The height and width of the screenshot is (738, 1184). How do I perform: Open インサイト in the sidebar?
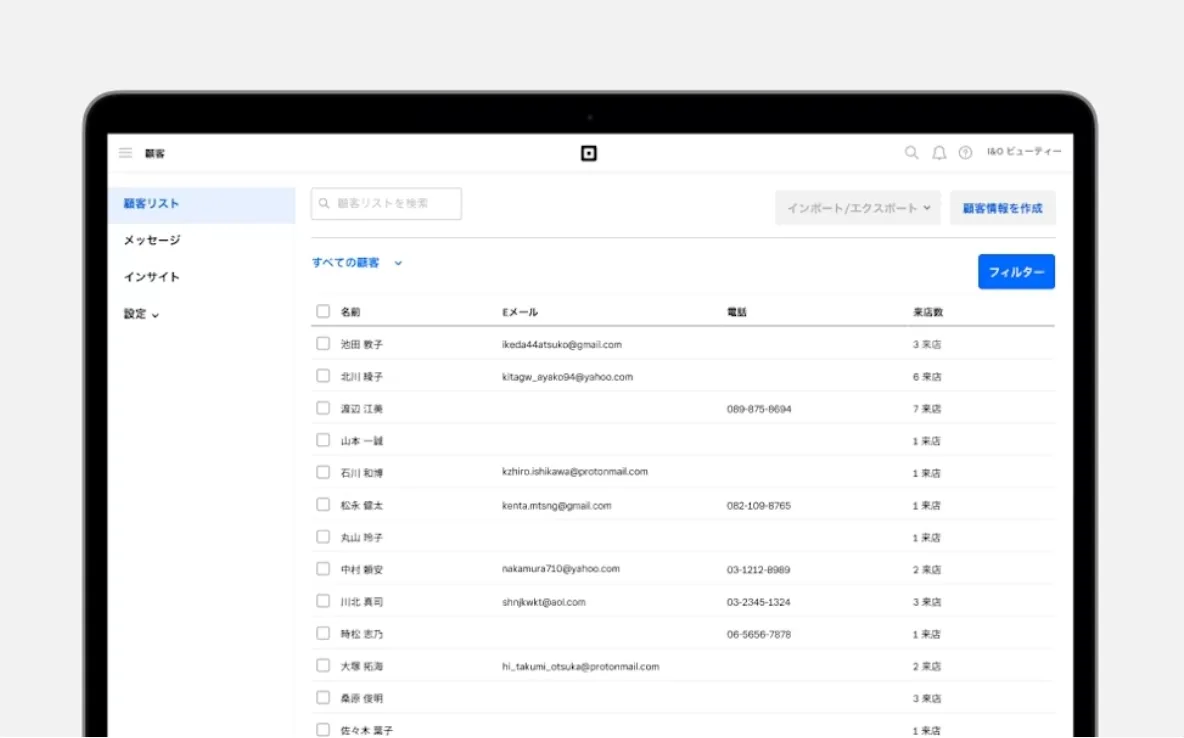pyautogui.click(x=152, y=277)
